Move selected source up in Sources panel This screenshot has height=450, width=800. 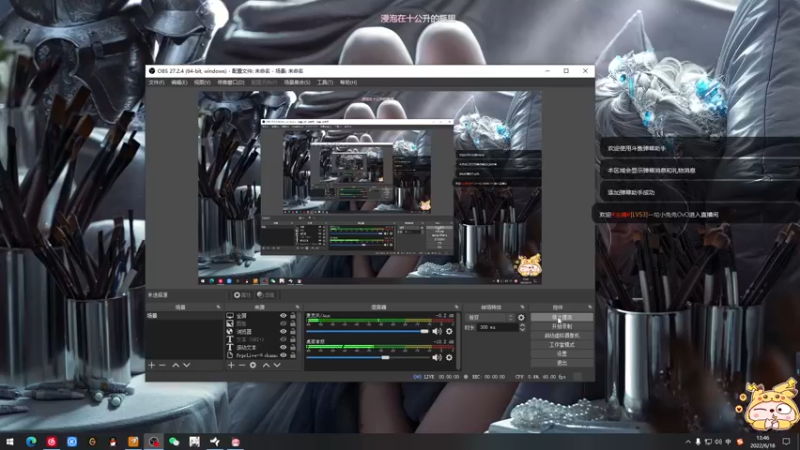[266, 365]
